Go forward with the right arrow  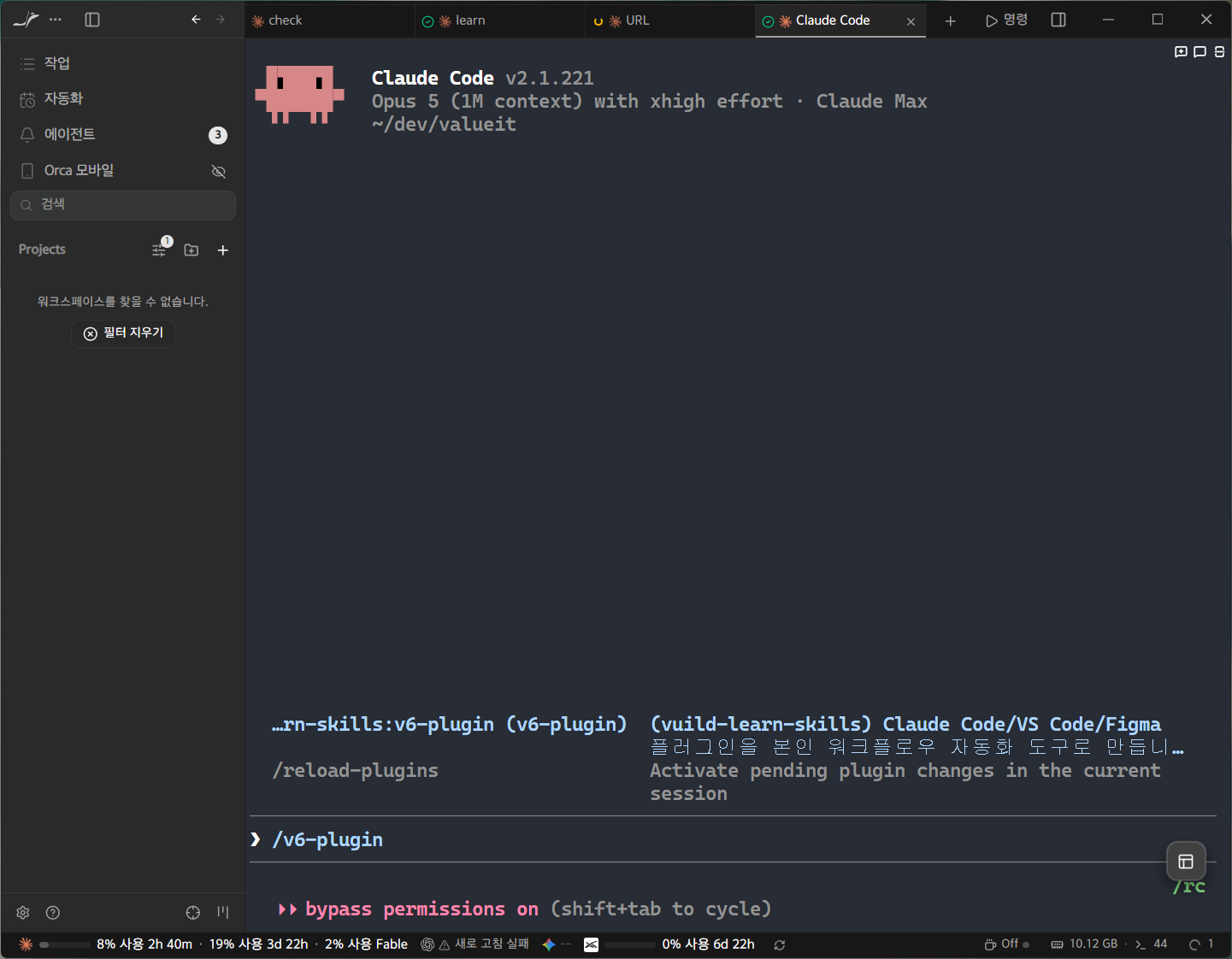pyautogui.click(x=220, y=19)
